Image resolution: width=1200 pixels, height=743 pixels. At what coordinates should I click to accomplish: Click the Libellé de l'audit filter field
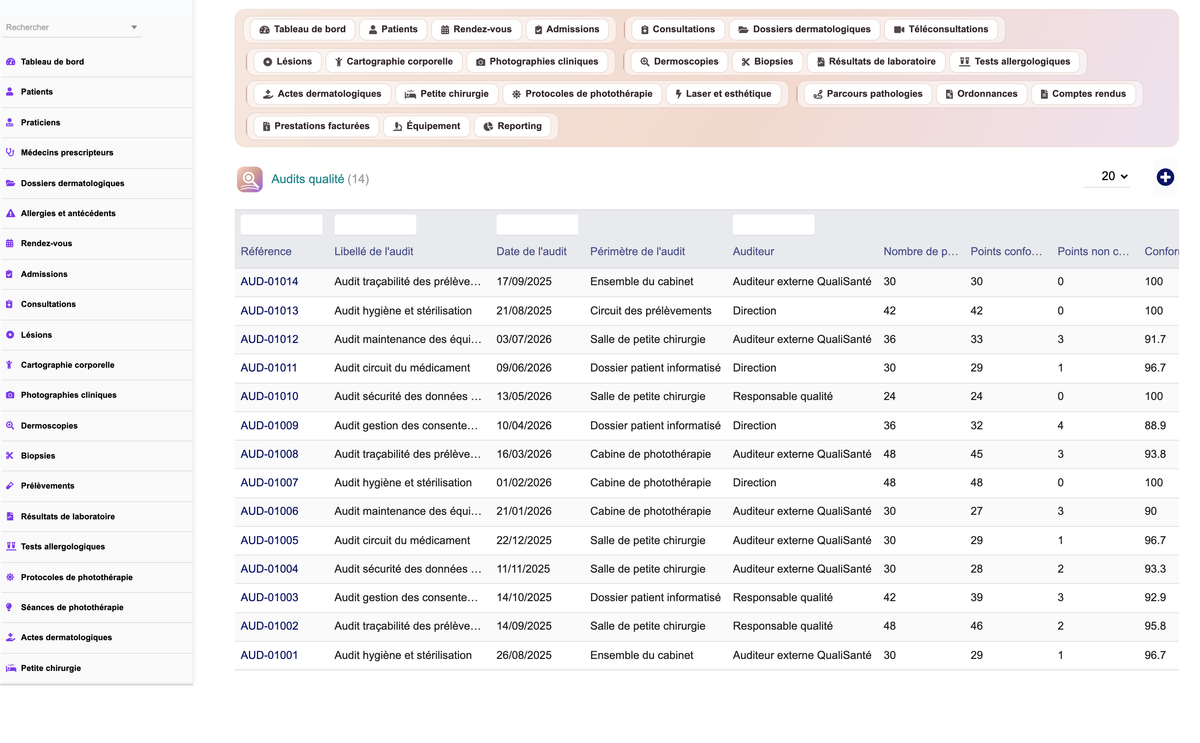(x=375, y=224)
